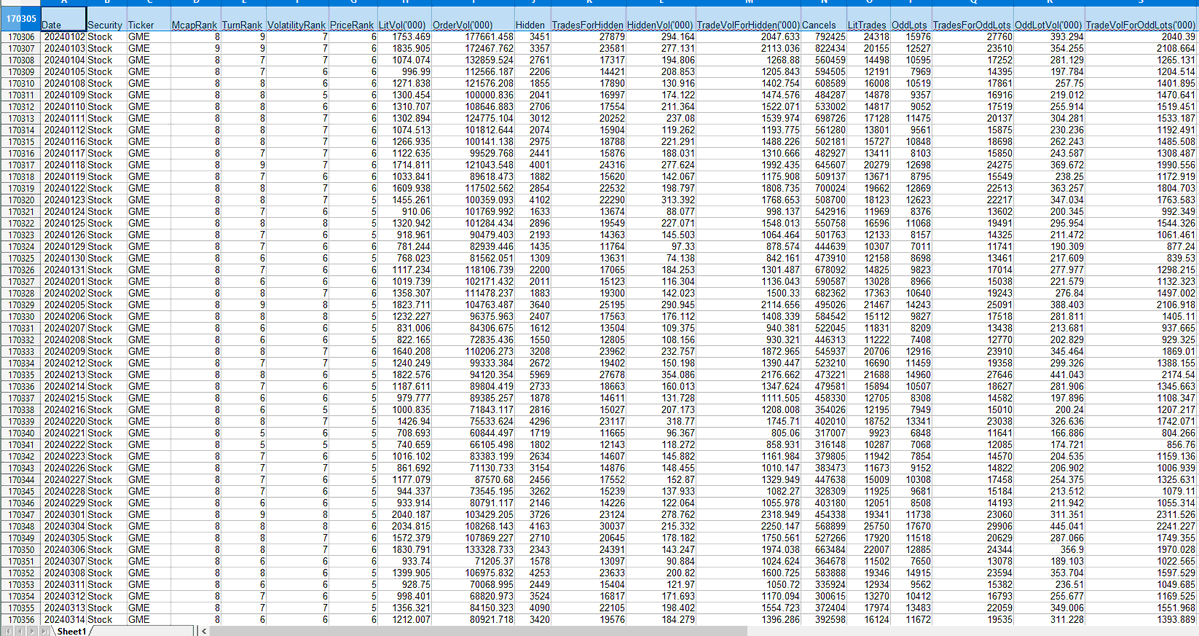Open the Sheet1 tab

pos(68,630)
